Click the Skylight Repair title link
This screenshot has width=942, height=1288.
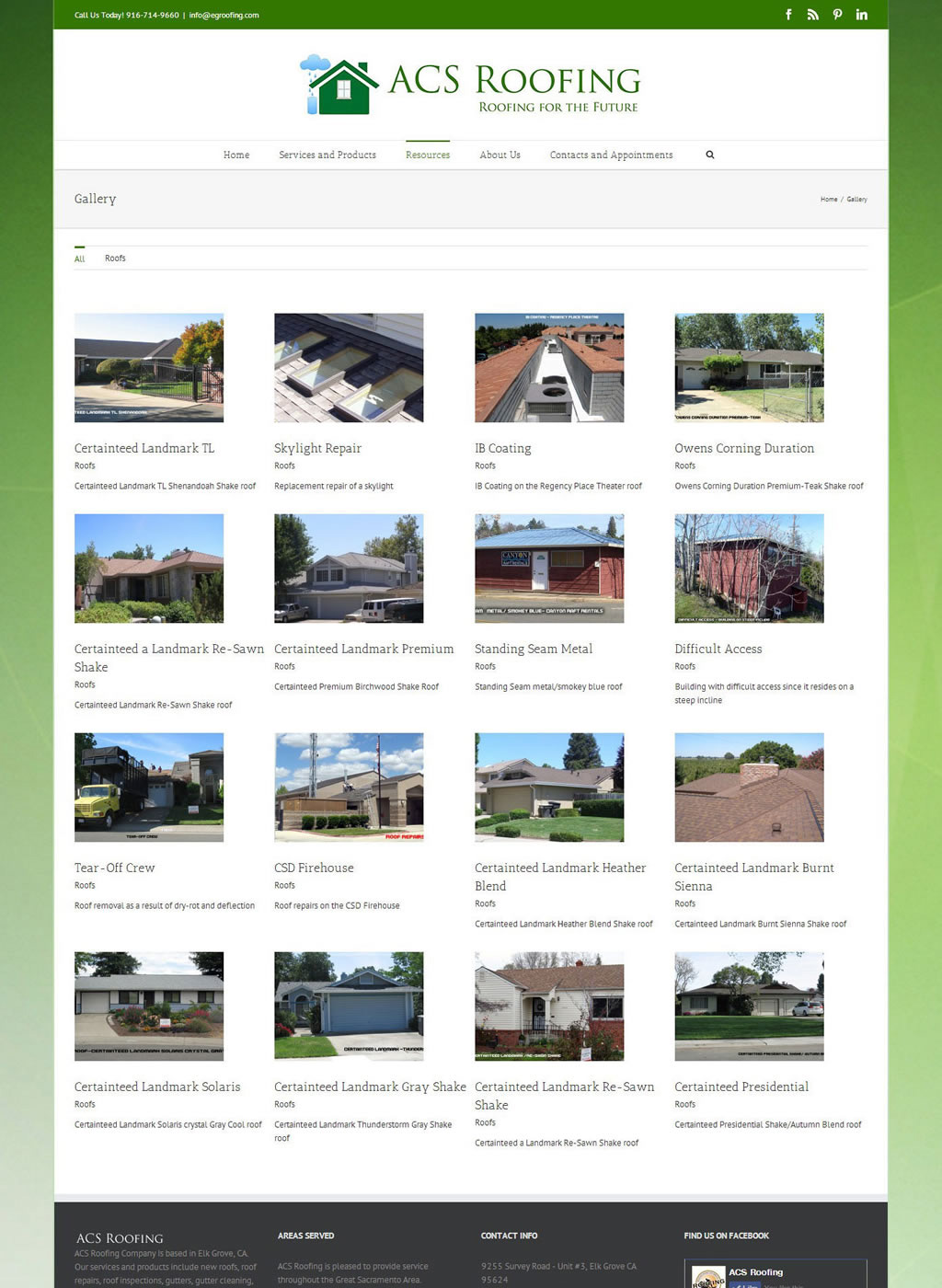click(x=317, y=448)
